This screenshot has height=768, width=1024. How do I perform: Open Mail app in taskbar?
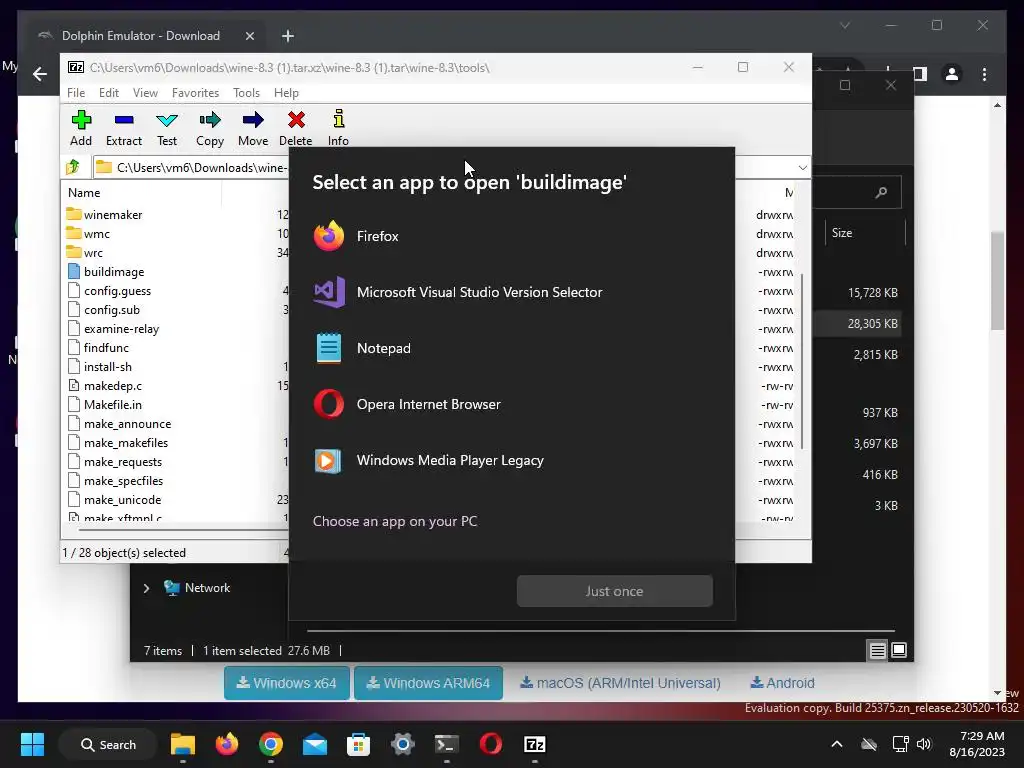(315, 744)
